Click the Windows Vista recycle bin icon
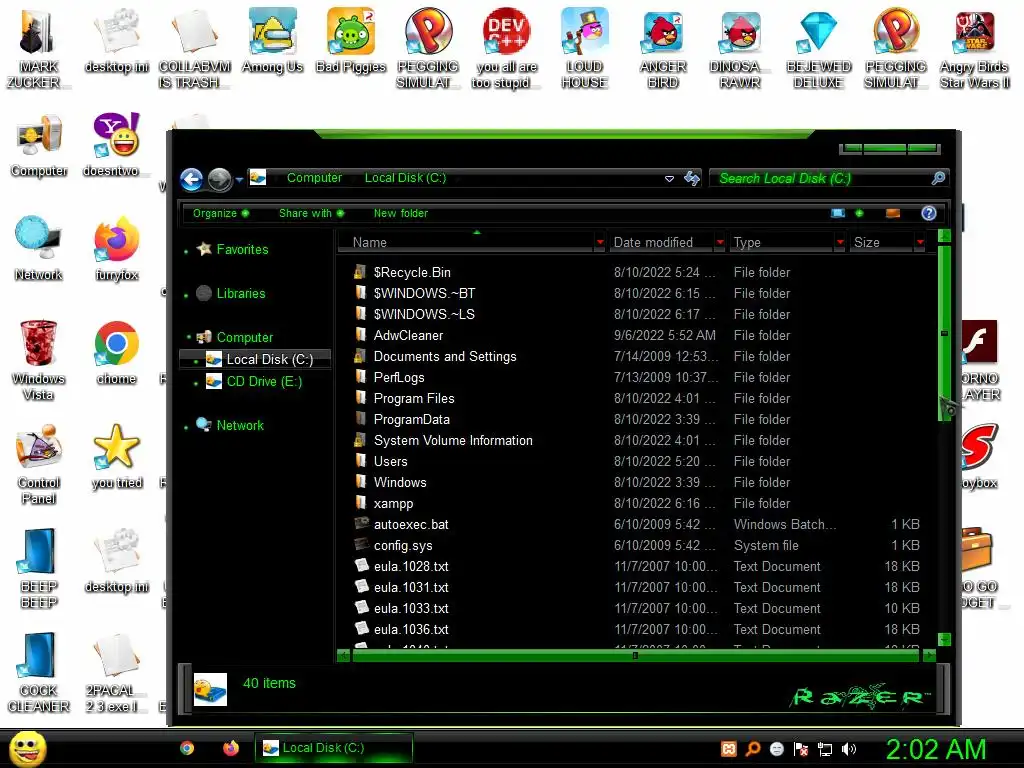The image size is (1024, 768). [38, 360]
